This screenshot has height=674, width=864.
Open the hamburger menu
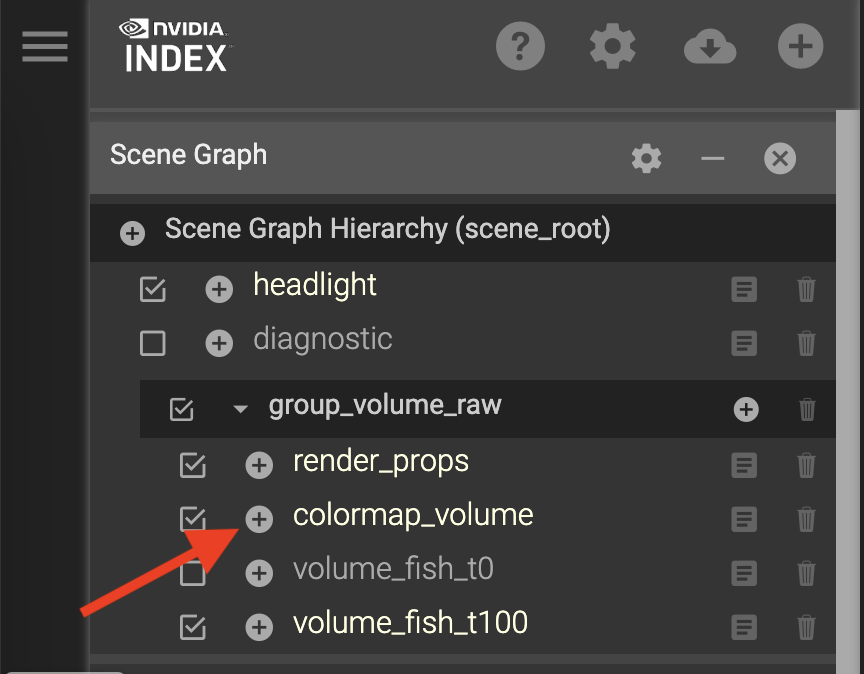(45, 47)
